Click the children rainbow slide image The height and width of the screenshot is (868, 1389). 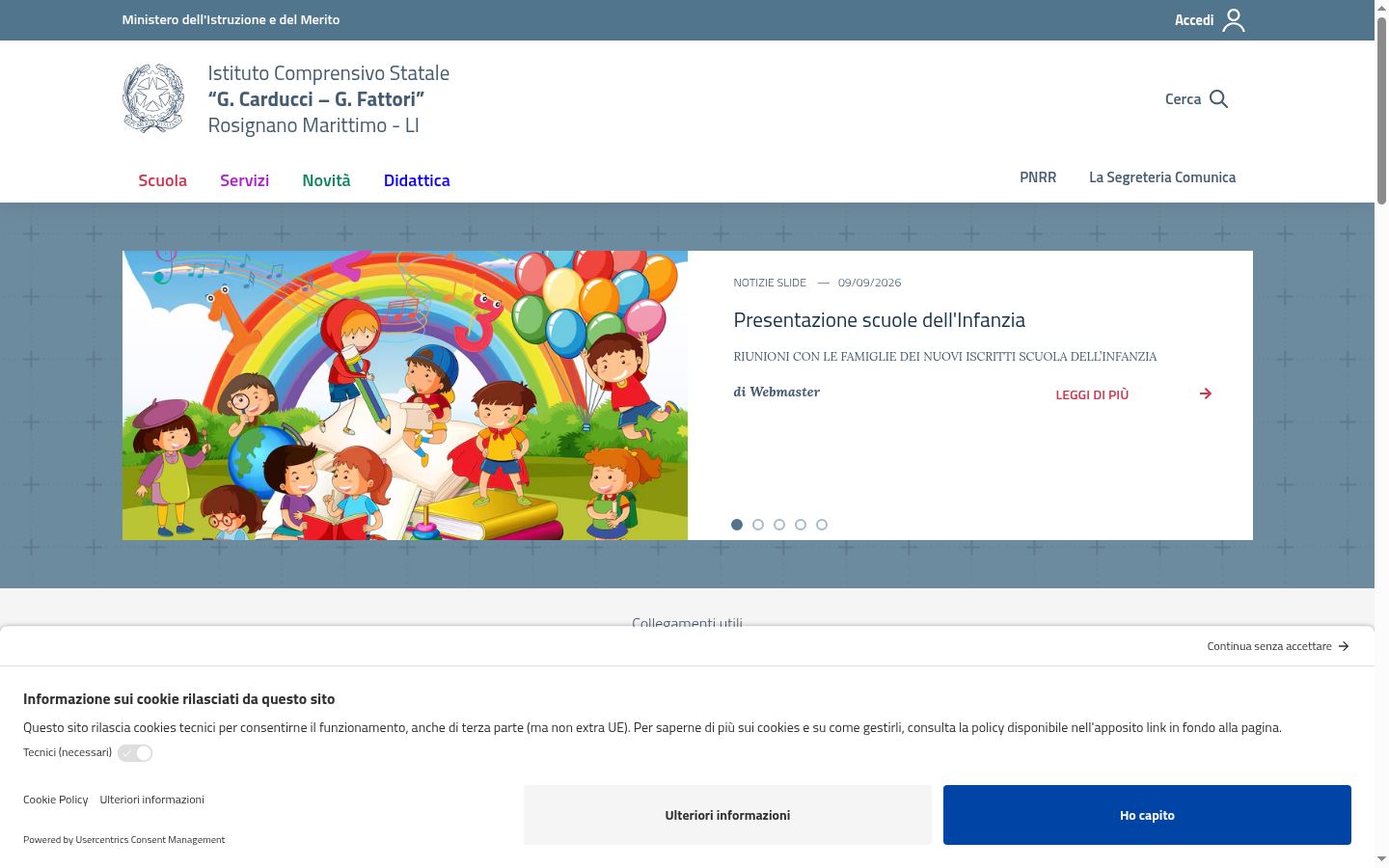405,395
